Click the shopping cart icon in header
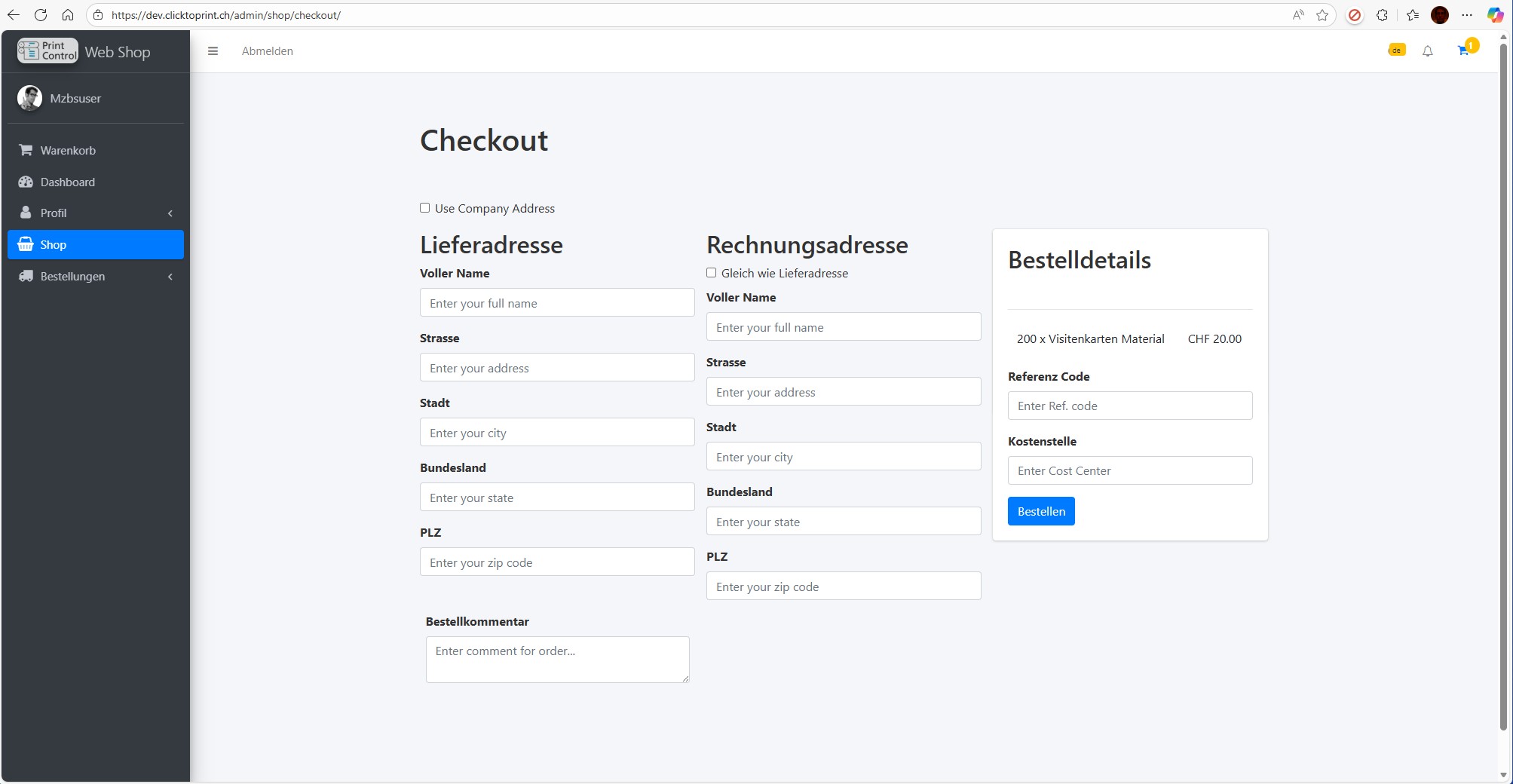The image size is (1513, 784). click(x=1463, y=51)
